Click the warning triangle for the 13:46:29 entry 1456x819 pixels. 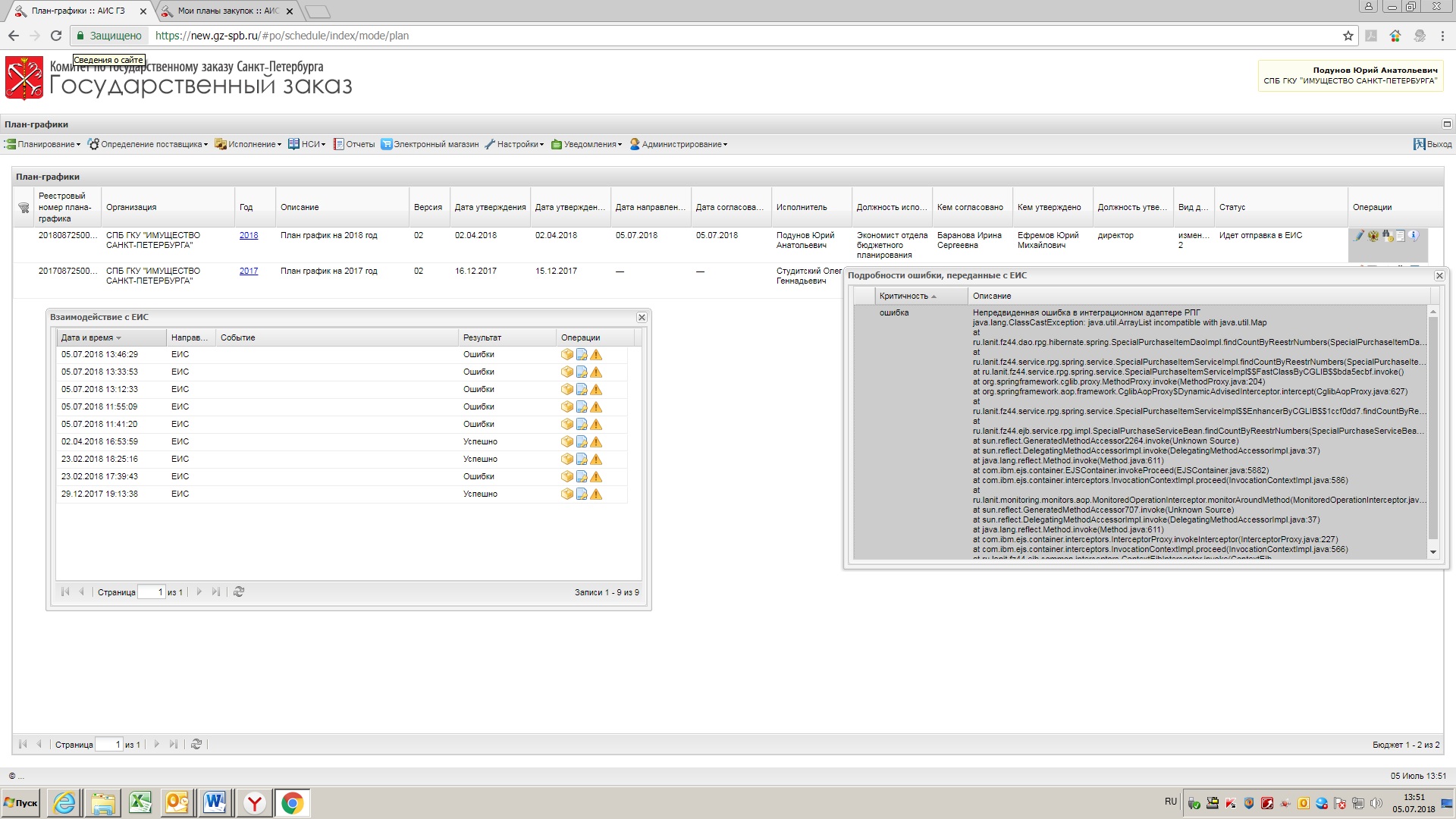coord(596,355)
